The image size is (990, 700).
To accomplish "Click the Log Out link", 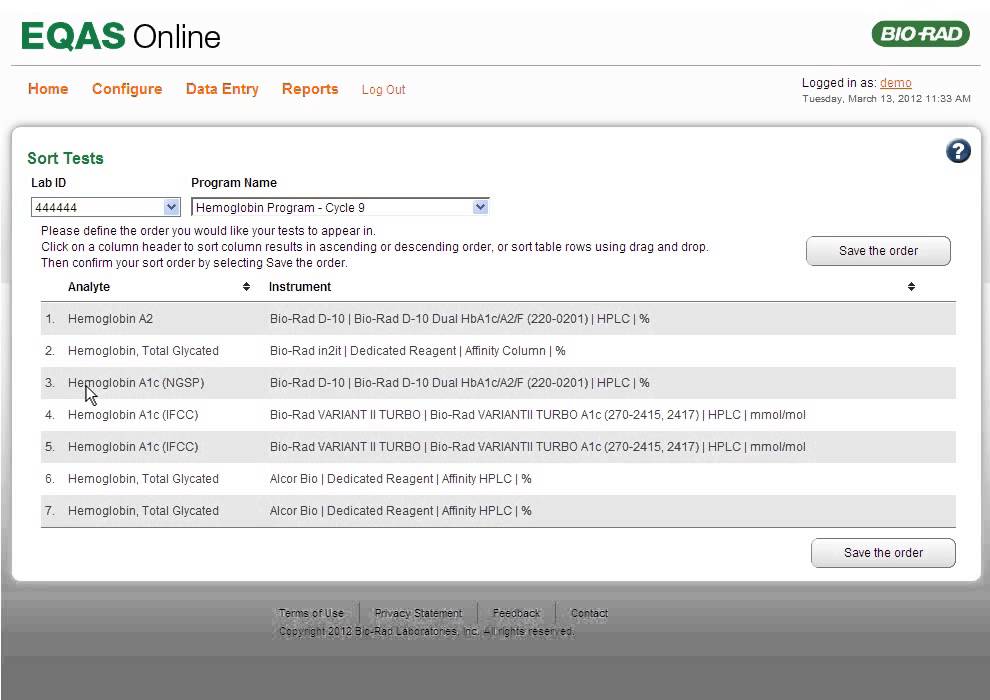I will click(383, 90).
